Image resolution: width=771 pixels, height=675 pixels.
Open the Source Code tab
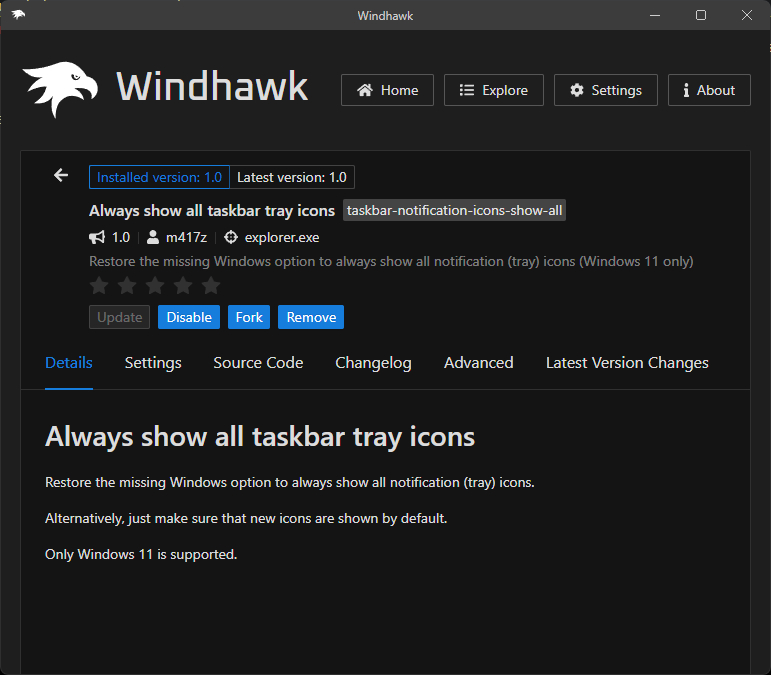258,363
